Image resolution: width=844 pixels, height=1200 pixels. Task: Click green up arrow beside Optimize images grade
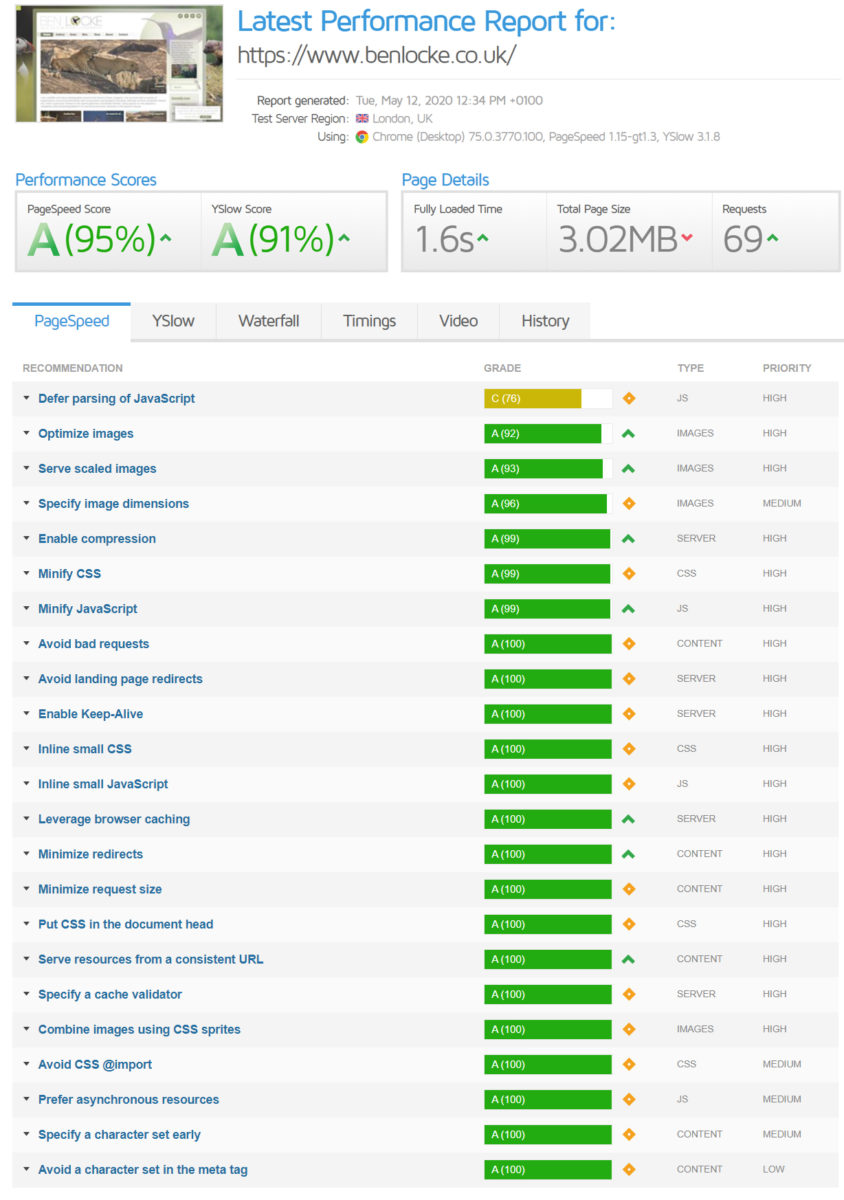[629, 433]
